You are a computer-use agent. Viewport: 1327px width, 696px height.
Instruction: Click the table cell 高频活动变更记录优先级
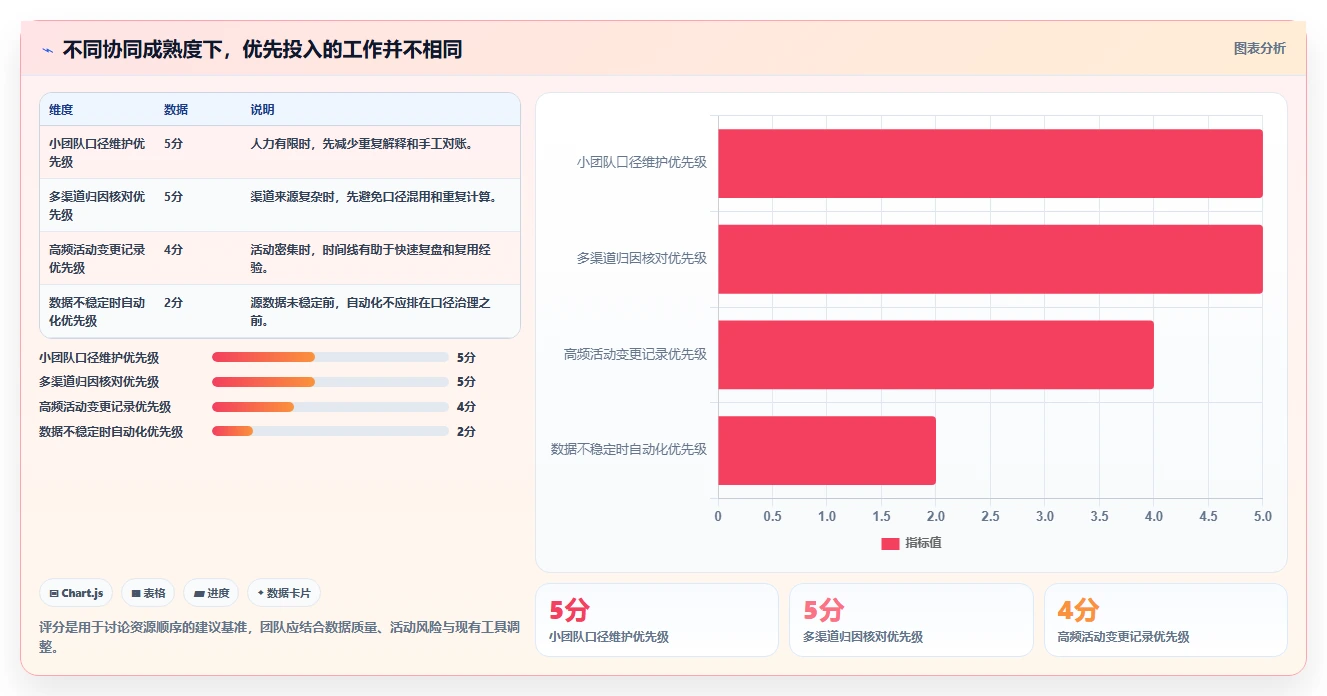click(x=97, y=258)
